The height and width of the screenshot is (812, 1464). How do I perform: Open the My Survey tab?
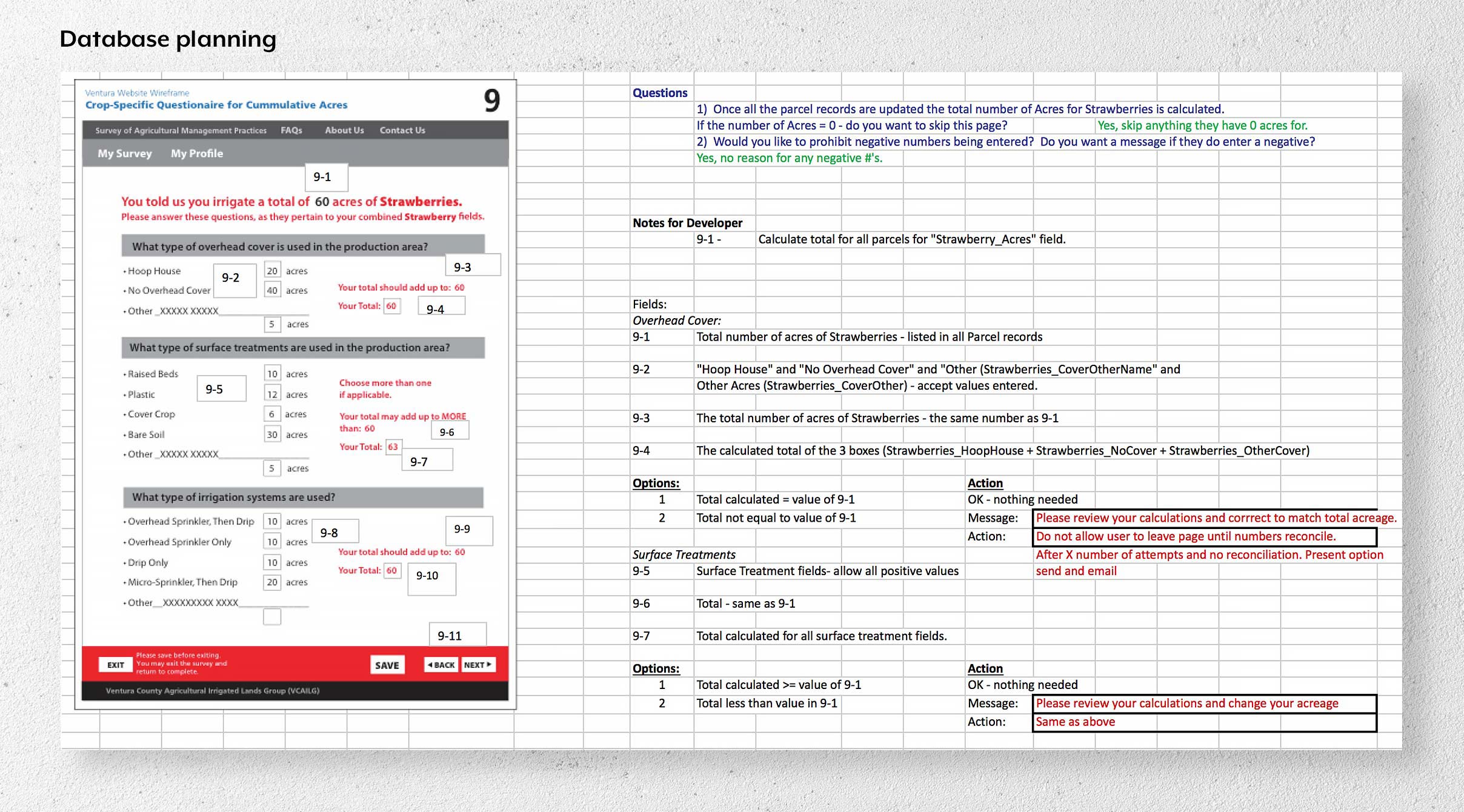[125, 153]
